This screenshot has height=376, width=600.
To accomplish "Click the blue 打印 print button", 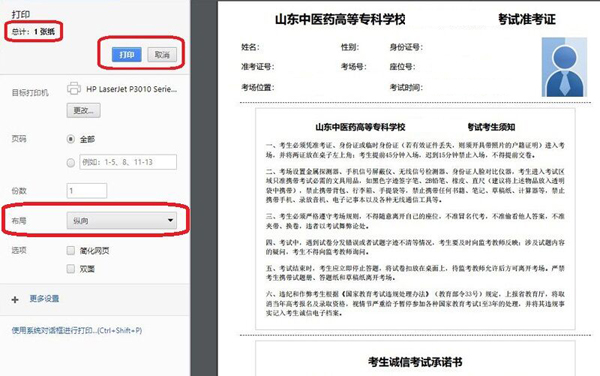I will click(127, 55).
